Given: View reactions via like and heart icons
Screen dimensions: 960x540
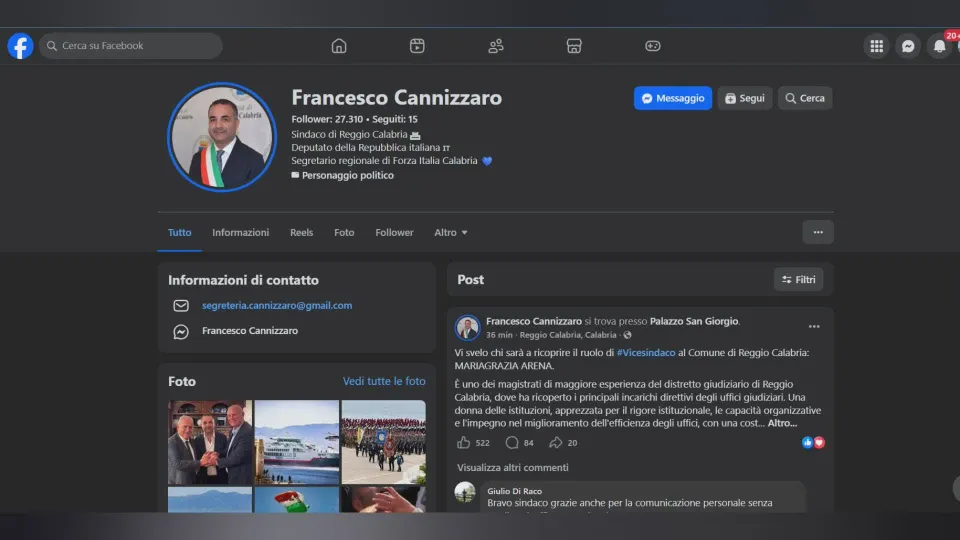Looking at the screenshot, I should [x=813, y=443].
